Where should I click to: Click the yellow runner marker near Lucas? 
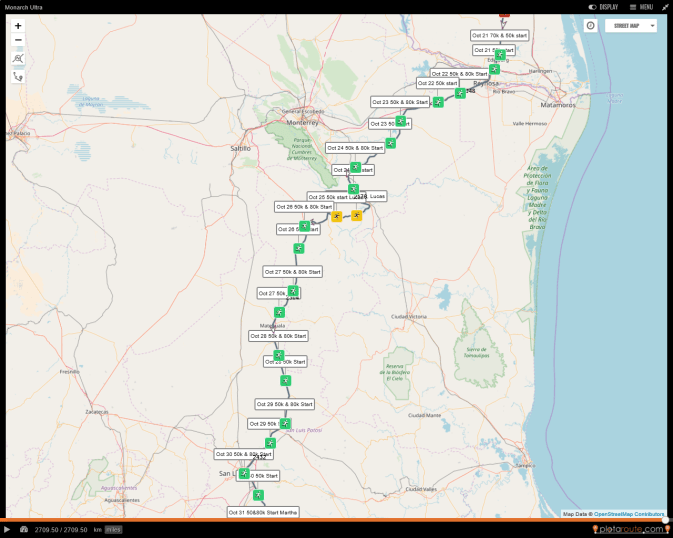coord(356,215)
